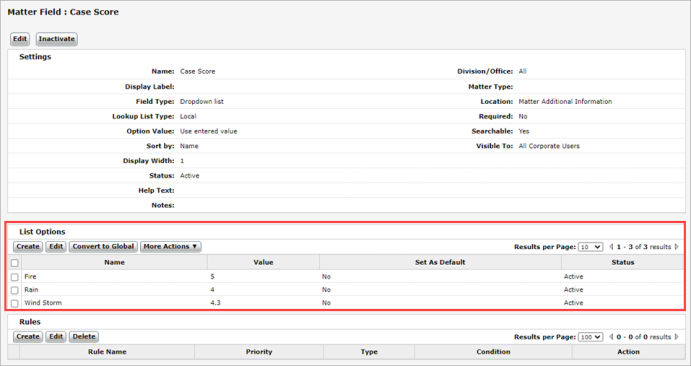Click the Rule Name column header
This screenshot has height=366, width=691.
coord(107,352)
